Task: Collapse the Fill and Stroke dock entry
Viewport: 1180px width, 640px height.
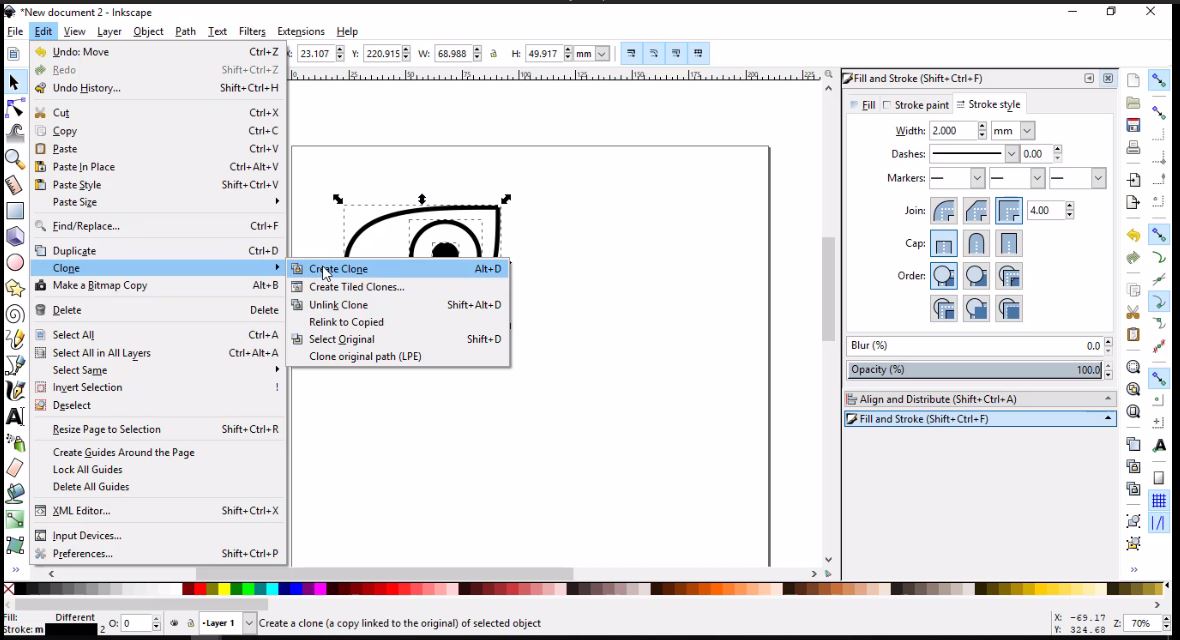Action: click(x=1108, y=419)
